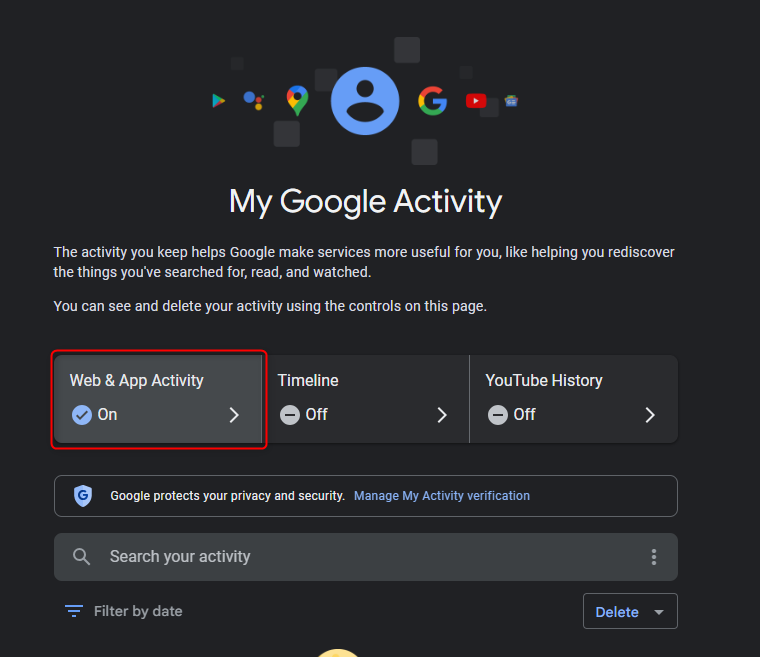Open Manage My Activity verification link
Image resolution: width=760 pixels, height=657 pixels.
click(442, 496)
